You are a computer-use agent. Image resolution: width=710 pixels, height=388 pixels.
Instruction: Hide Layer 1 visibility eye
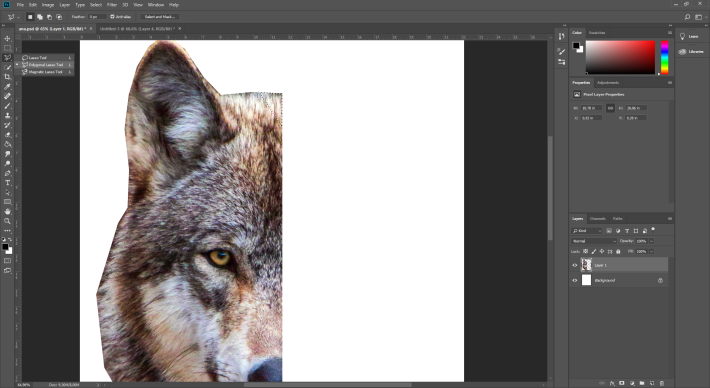[575, 265]
